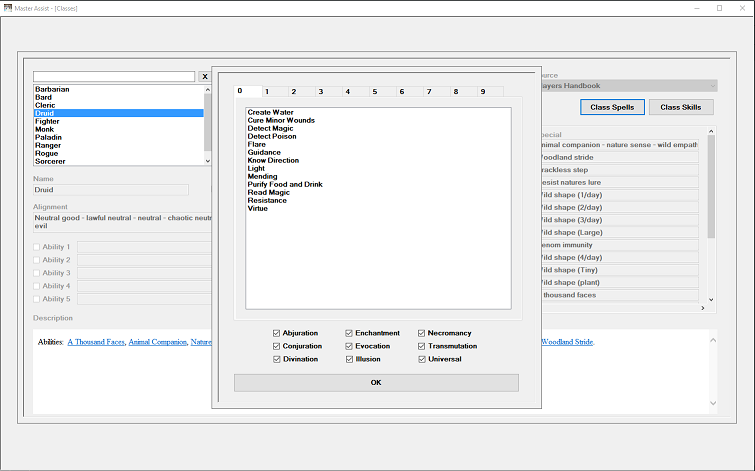Image resolution: width=755 pixels, height=471 pixels.
Task: Follow the A Thousand Faces link
Action: click(x=96, y=342)
